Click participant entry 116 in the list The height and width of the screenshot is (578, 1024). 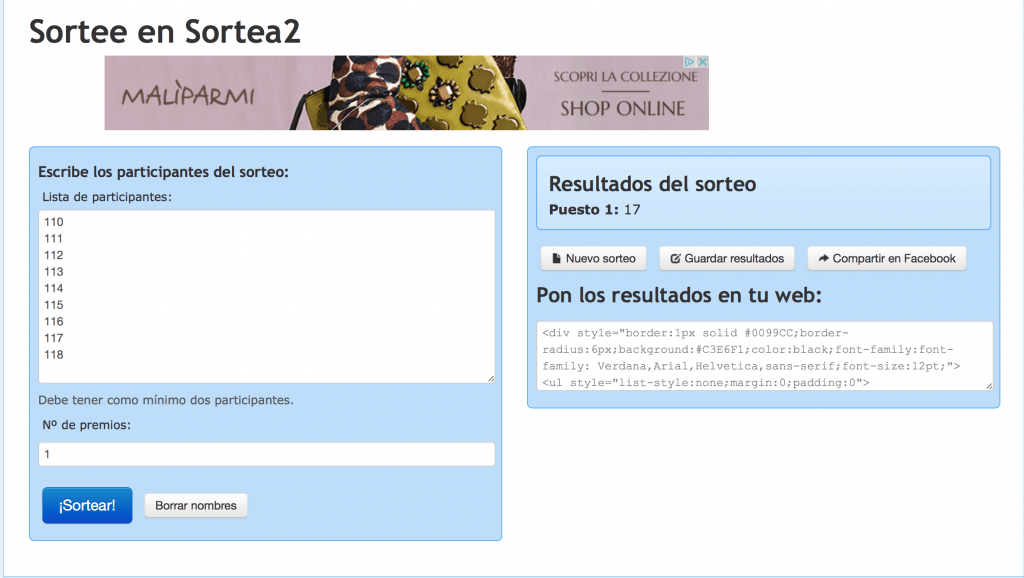[54, 321]
